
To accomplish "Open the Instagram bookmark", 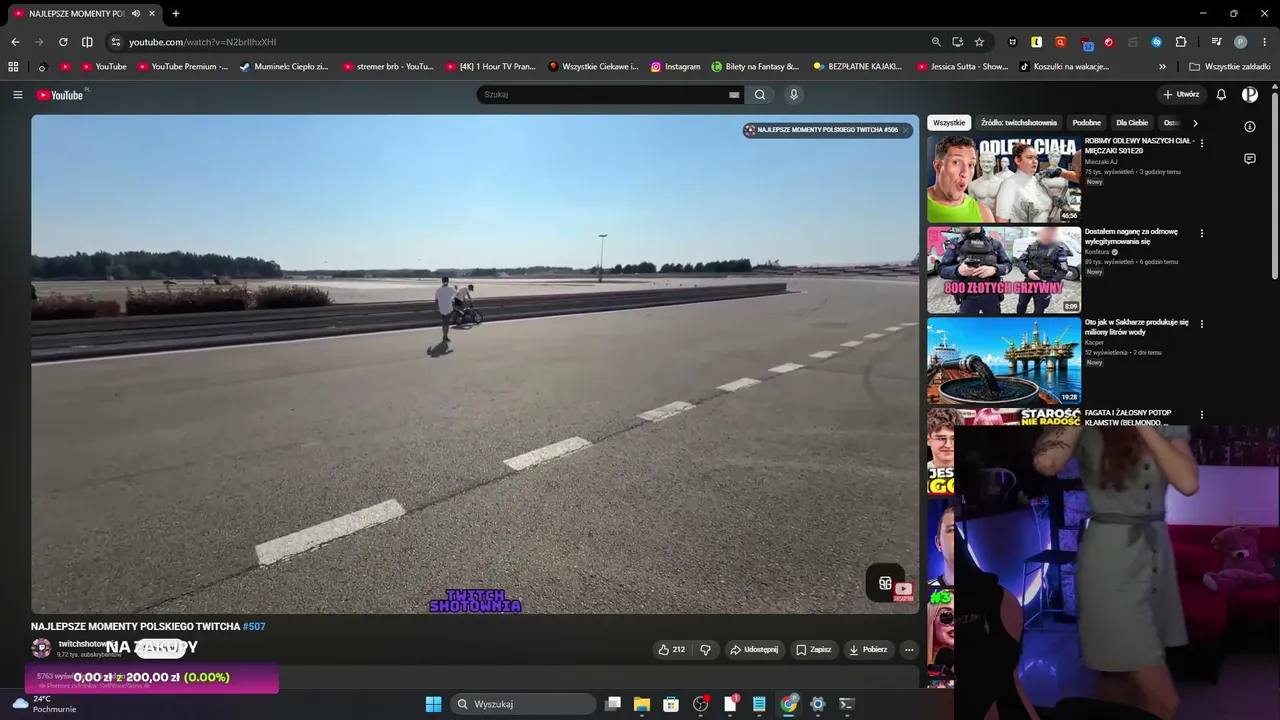I will [x=675, y=67].
